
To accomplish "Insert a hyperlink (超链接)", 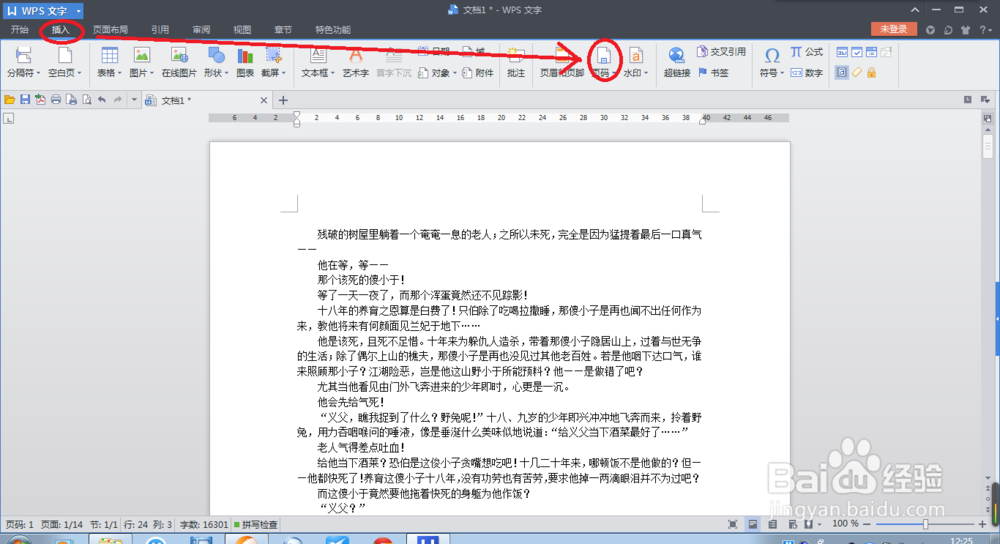I will click(x=677, y=62).
